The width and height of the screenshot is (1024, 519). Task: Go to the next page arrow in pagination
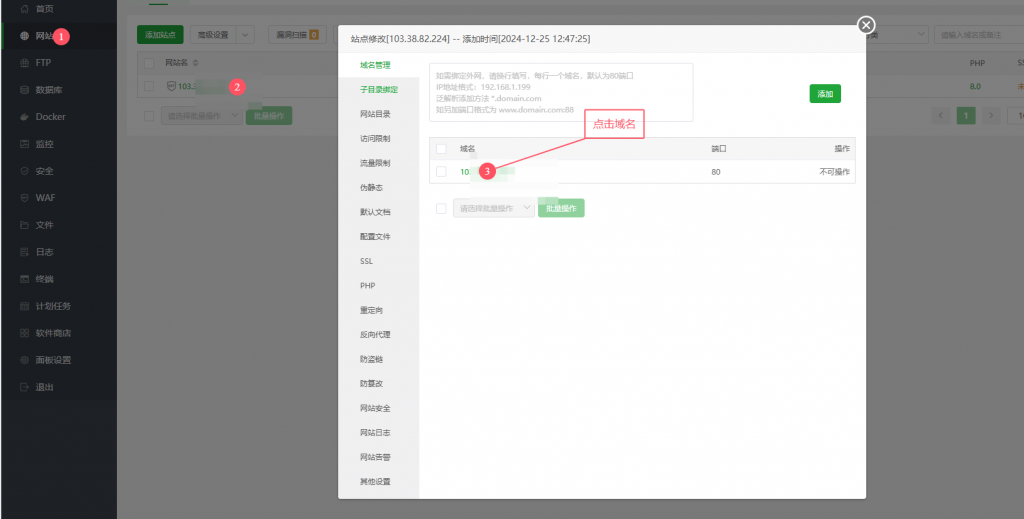pyautogui.click(x=991, y=116)
